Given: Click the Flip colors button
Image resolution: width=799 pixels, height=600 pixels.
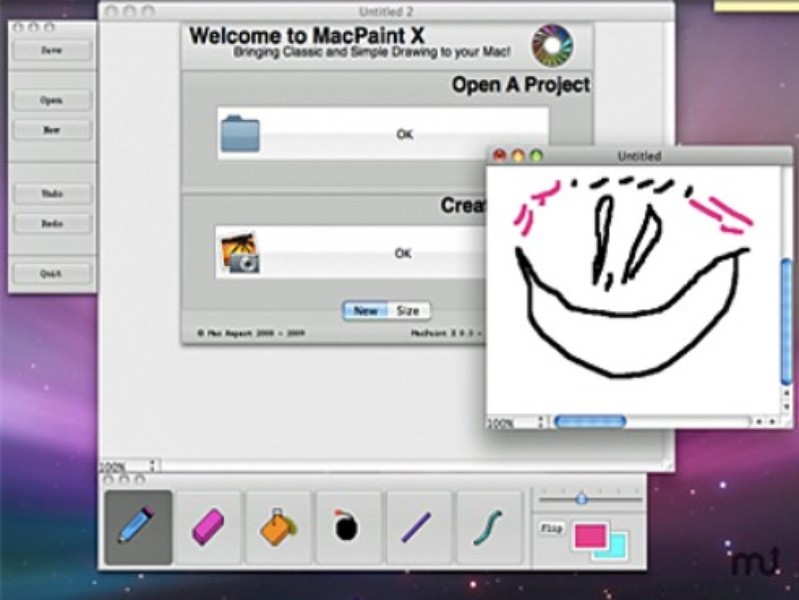Looking at the screenshot, I should 551,529.
